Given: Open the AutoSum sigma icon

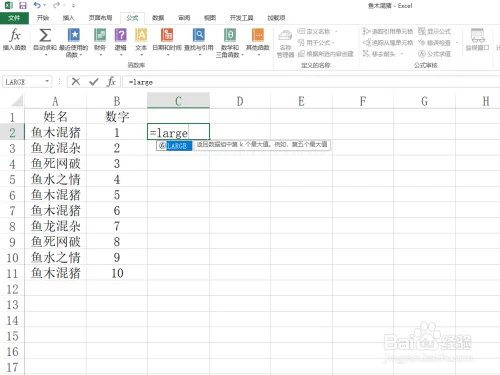Looking at the screenshot, I should click(45, 35).
